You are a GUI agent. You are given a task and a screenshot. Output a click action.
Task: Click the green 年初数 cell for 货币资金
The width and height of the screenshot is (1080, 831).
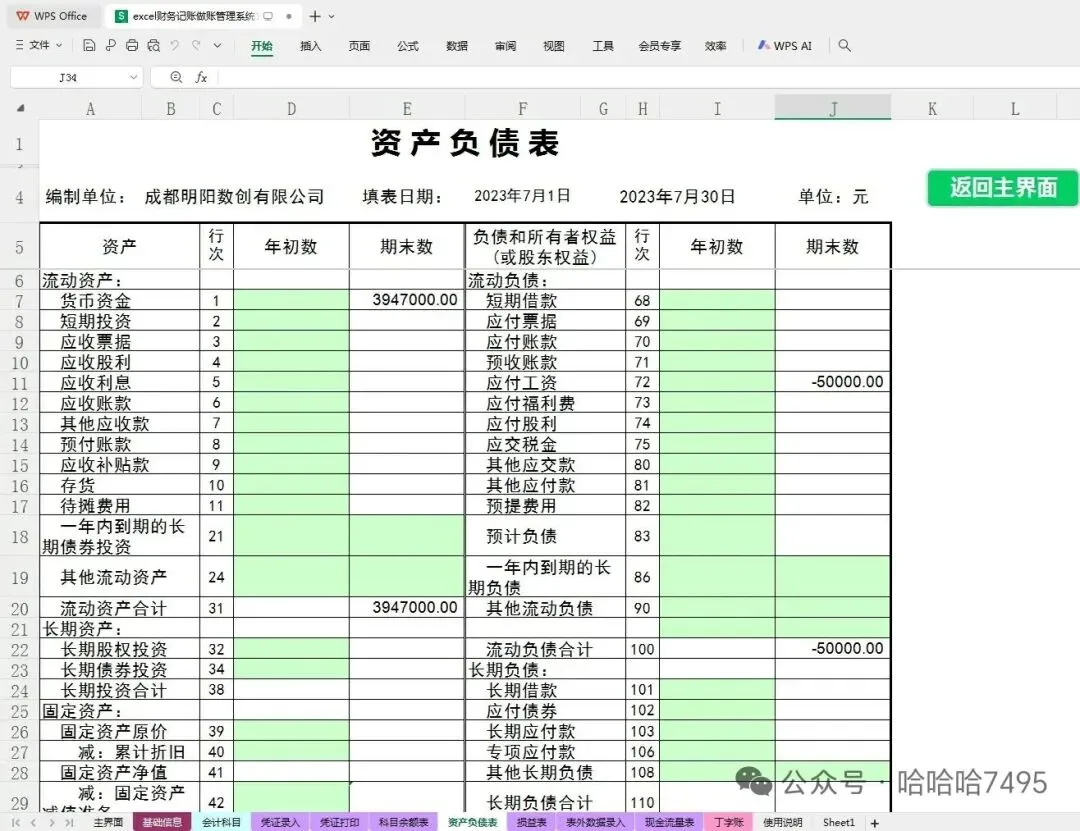click(x=291, y=300)
